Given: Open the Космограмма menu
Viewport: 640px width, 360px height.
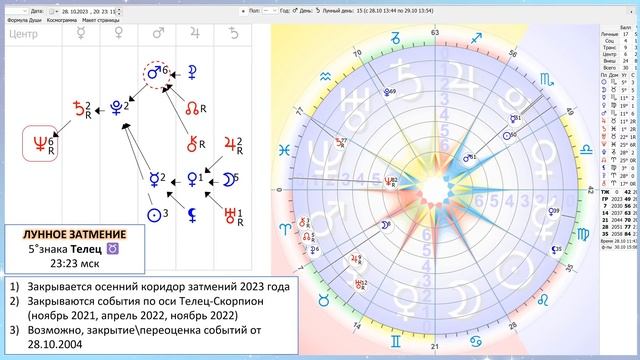Looking at the screenshot, I should click(x=62, y=20).
